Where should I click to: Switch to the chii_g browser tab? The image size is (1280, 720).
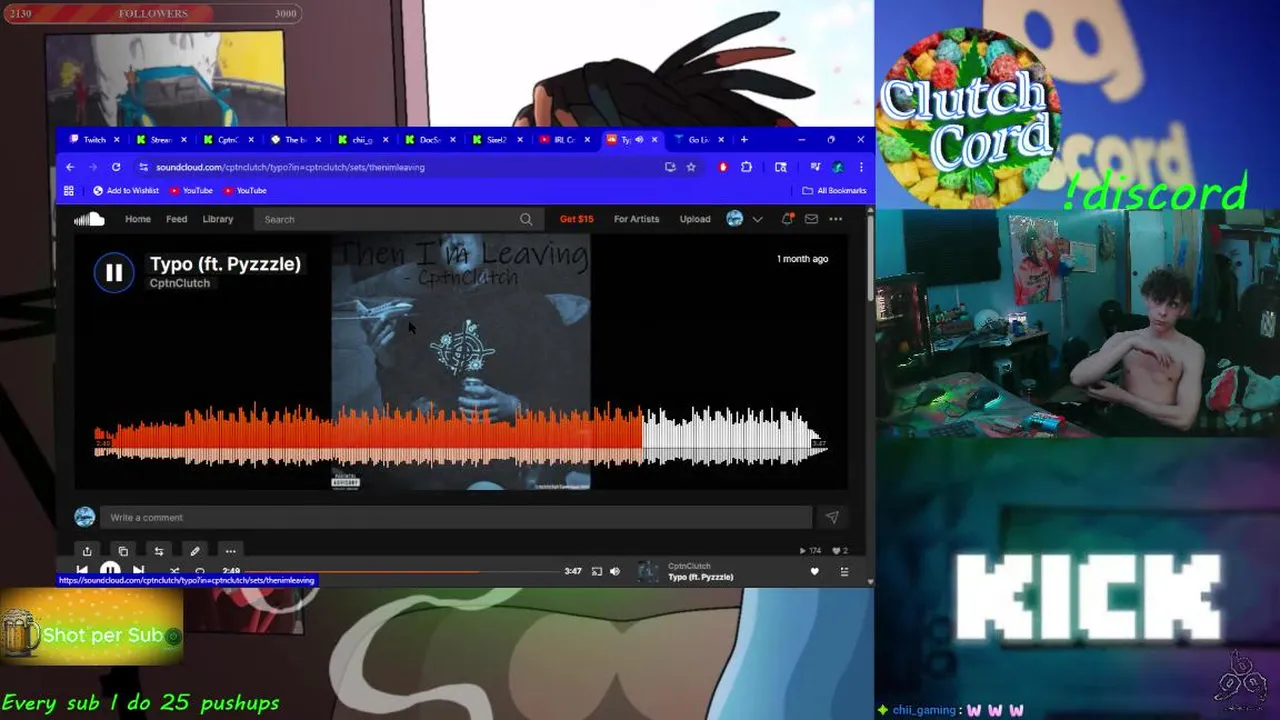(362, 140)
